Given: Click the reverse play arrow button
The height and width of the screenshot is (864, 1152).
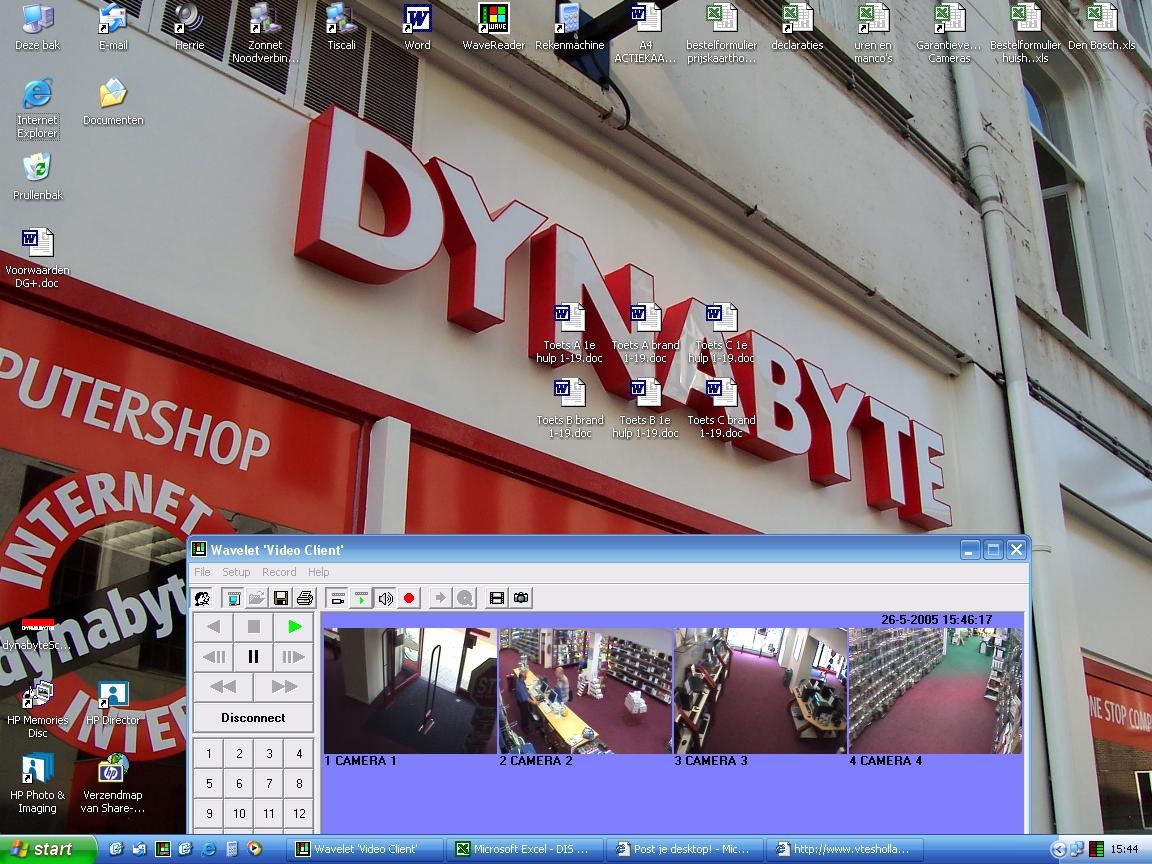Looking at the screenshot, I should pyautogui.click(x=214, y=627).
